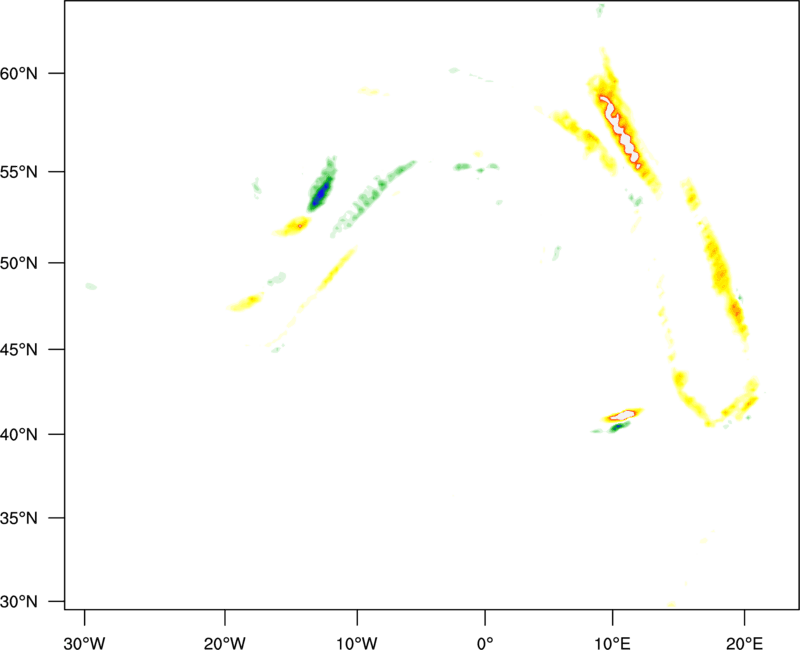Click the small red-outlined patch near 41°N 11°E
Viewport: 800px width, 650px height.
(622, 415)
